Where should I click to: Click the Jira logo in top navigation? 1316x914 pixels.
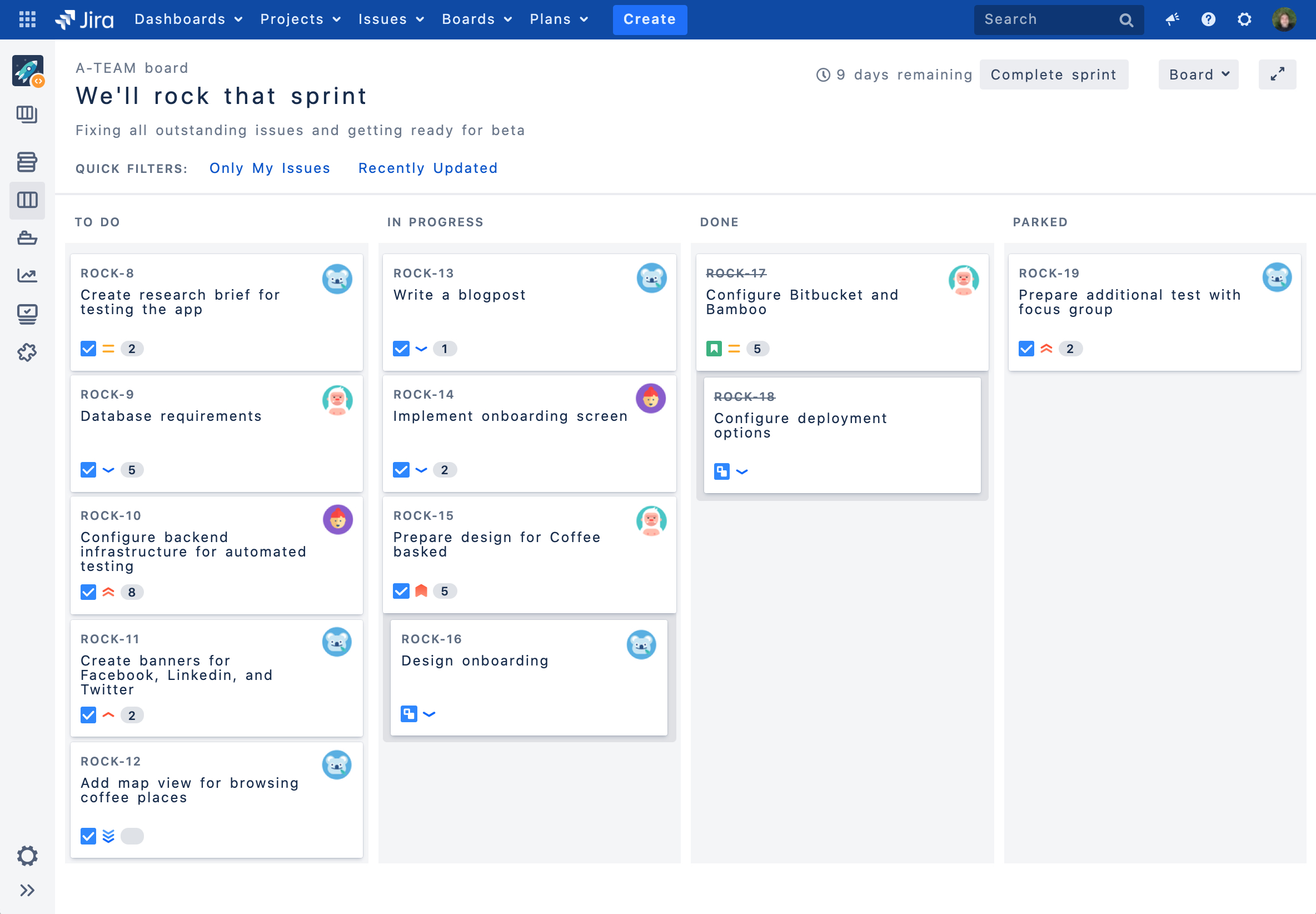pos(85,19)
